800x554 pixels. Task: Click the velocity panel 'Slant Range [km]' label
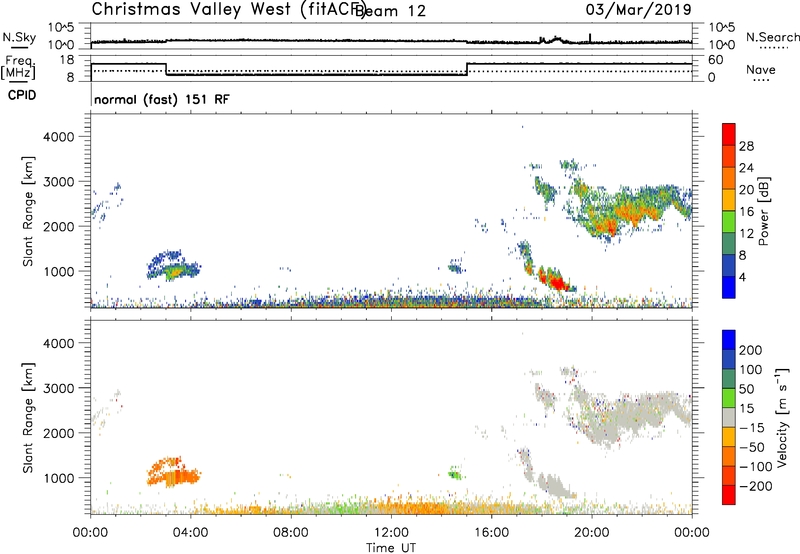tap(28, 418)
